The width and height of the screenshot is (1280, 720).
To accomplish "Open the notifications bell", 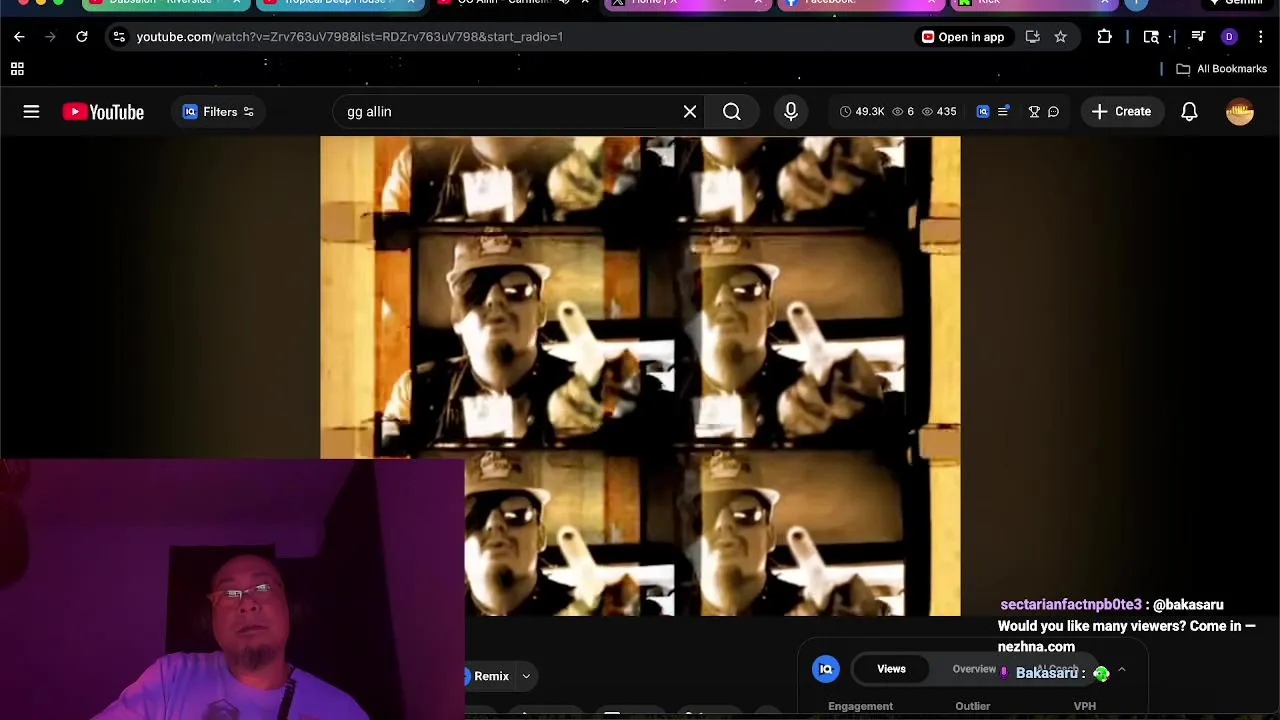I will 1189,112.
